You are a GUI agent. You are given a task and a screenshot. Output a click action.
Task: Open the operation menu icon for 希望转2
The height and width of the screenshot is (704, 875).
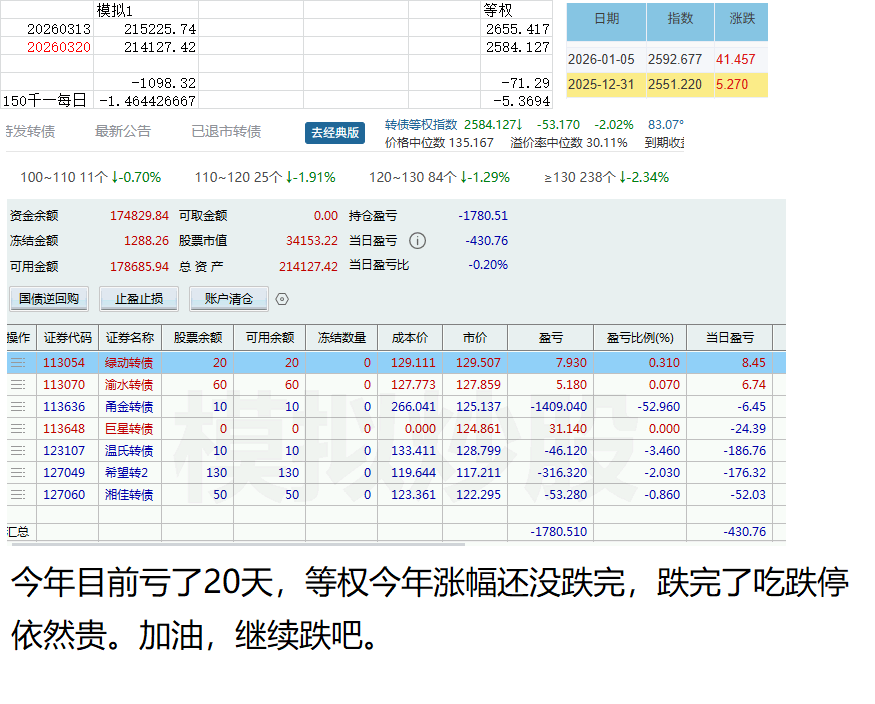[18, 473]
